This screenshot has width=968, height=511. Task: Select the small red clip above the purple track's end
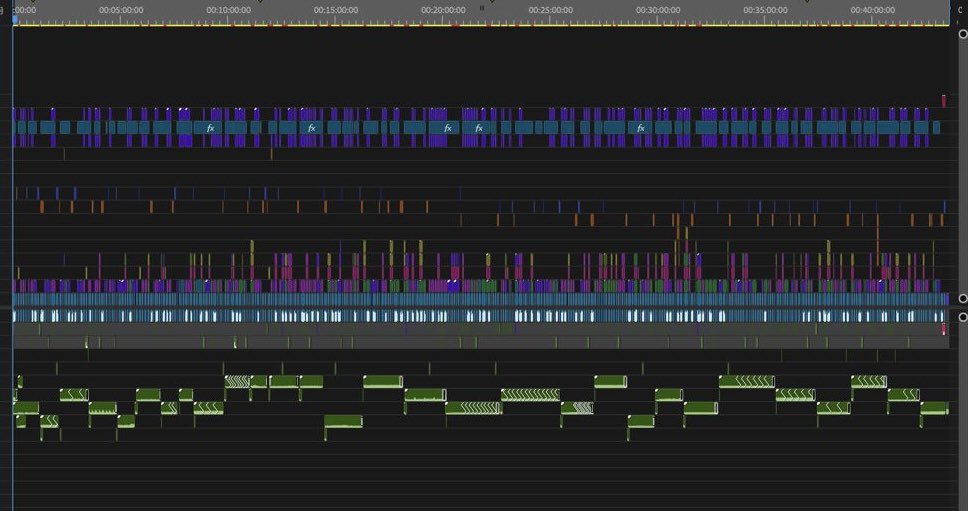click(x=943, y=101)
